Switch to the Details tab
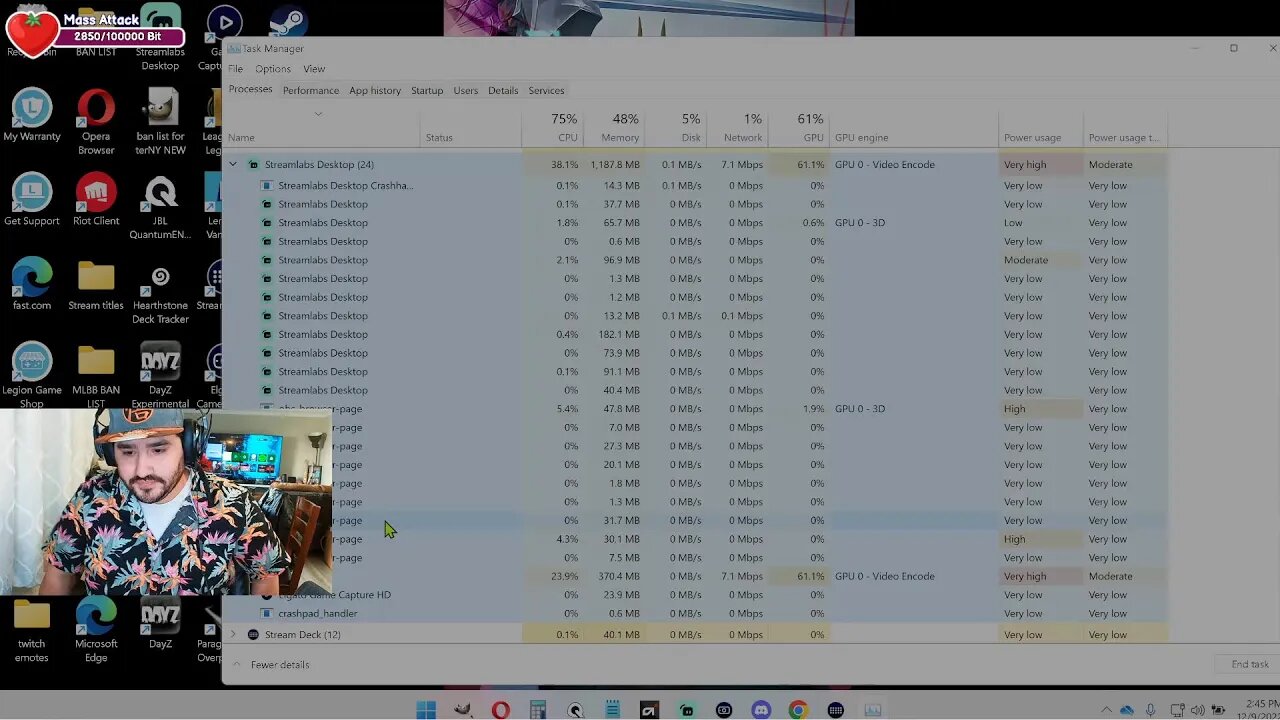Image resolution: width=1280 pixels, height=720 pixels. [503, 90]
